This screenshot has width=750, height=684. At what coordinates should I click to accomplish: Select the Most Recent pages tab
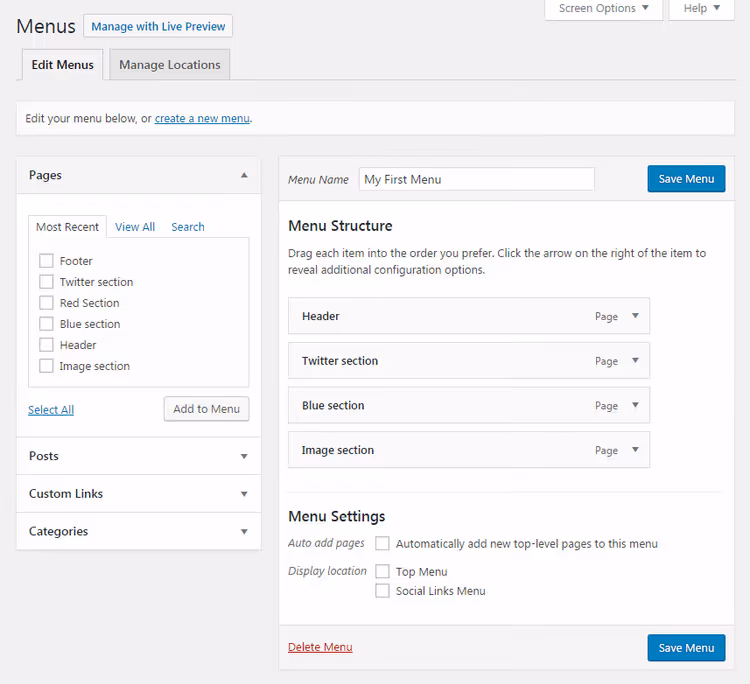[x=67, y=227]
